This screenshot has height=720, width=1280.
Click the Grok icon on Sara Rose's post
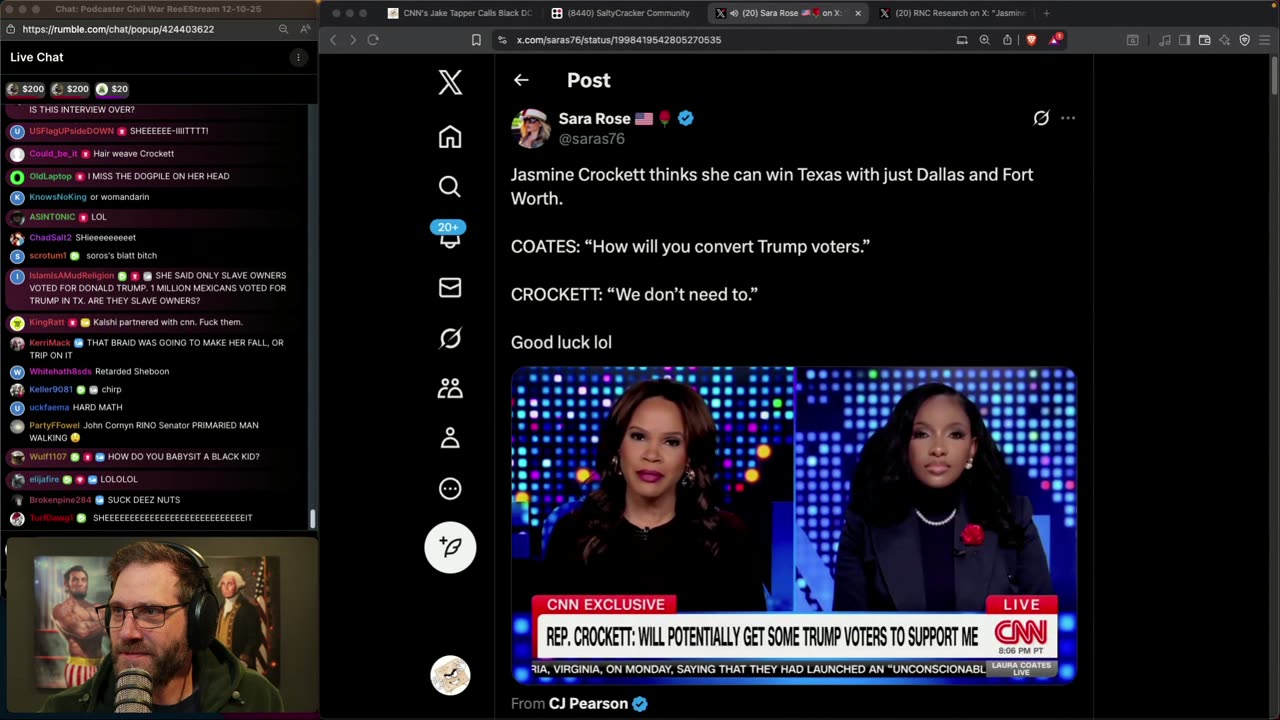pos(1041,118)
